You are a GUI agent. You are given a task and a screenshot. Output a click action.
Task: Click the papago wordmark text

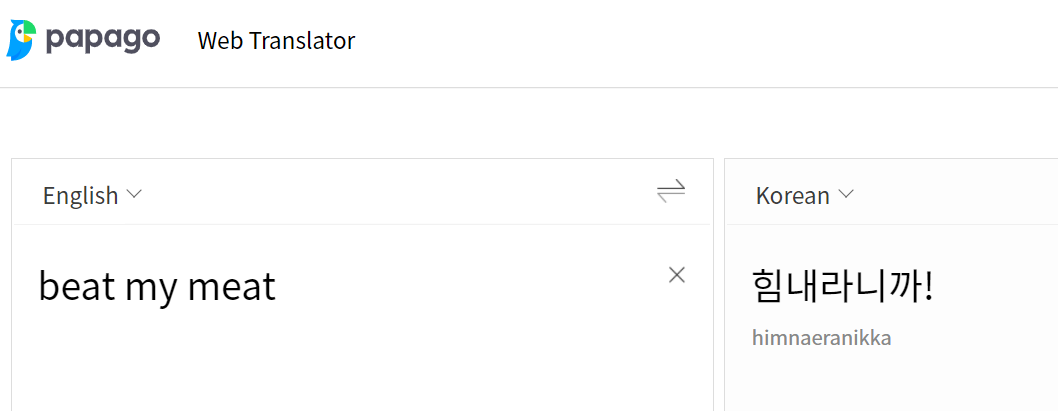pyautogui.click(x=102, y=39)
